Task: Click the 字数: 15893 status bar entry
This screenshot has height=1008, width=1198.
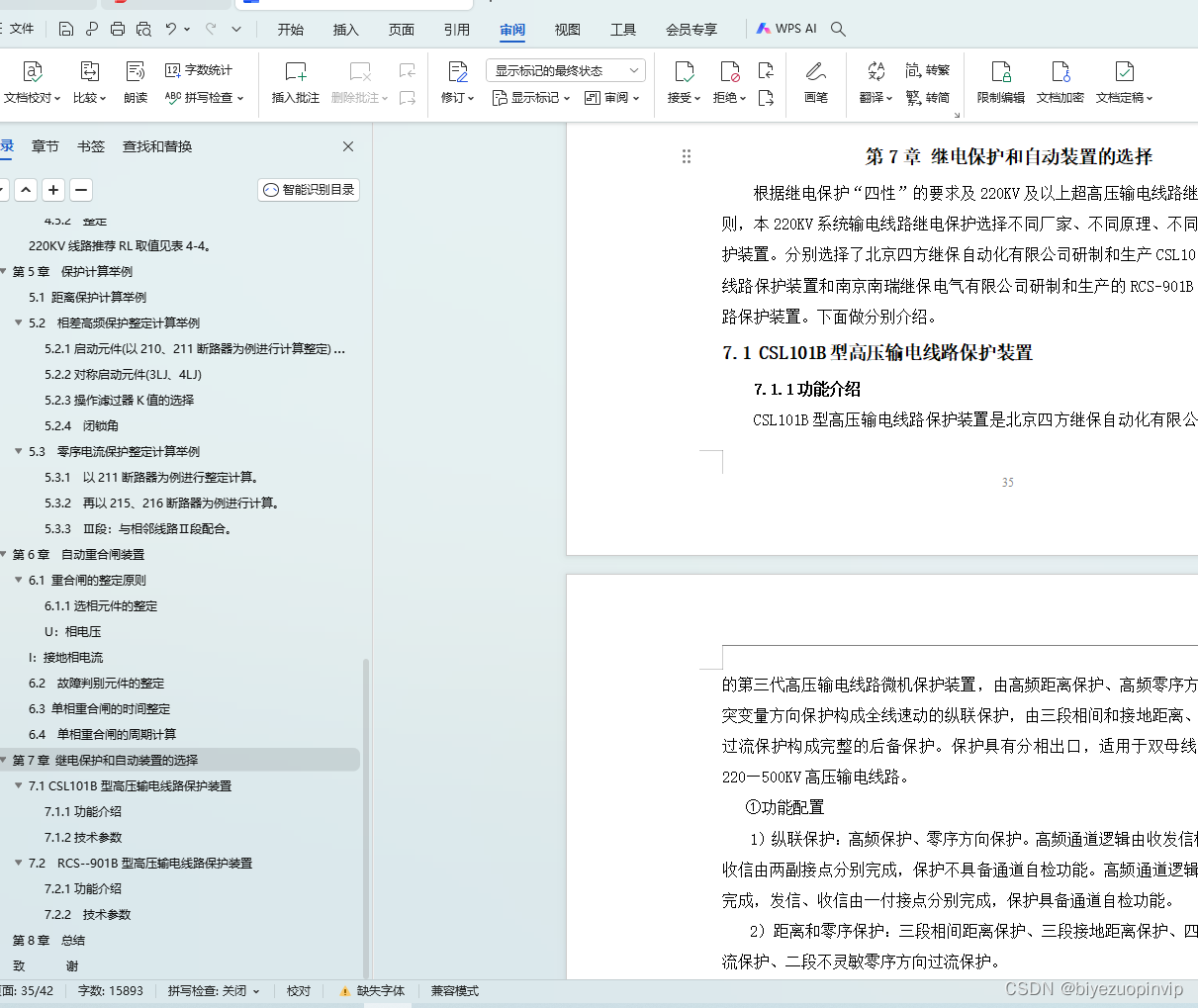Action: pos(110,990)
